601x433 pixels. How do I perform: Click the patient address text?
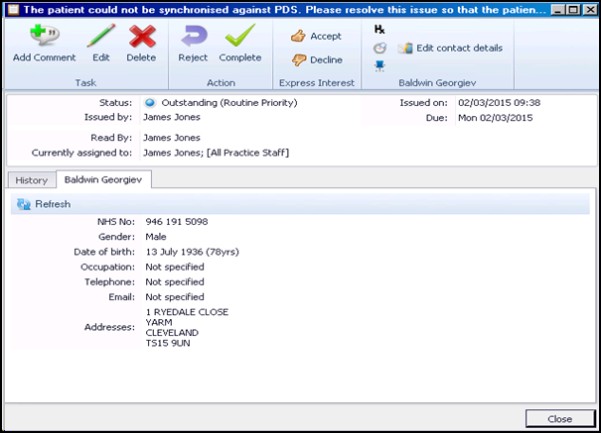(x=186, y=327)
